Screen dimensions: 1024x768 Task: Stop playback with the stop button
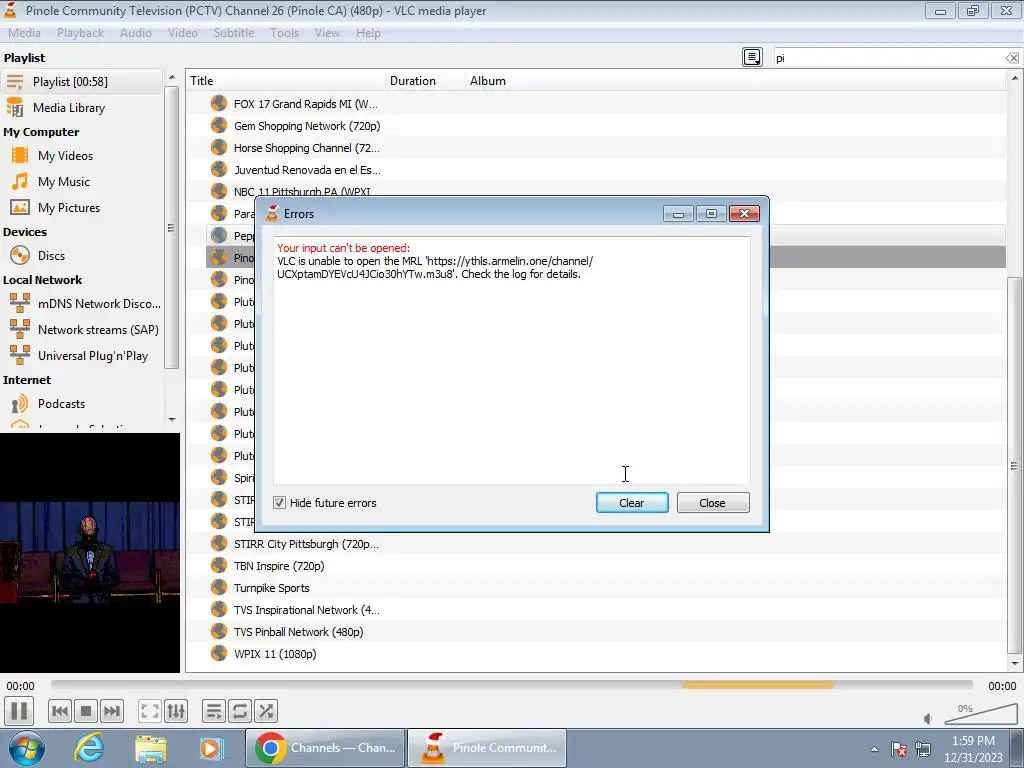[86, 711]
